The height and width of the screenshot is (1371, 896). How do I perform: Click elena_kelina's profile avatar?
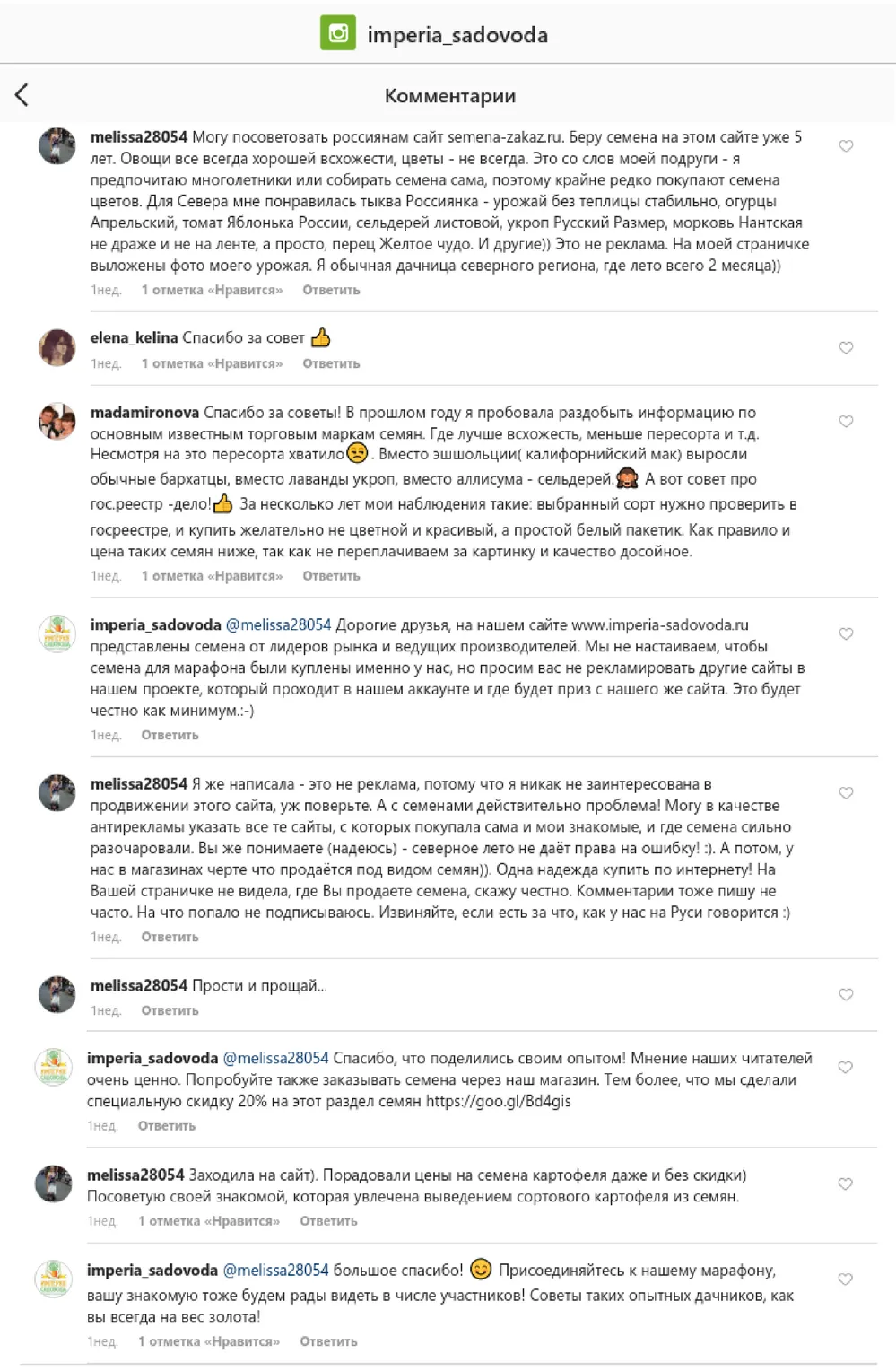coord(56,345)
